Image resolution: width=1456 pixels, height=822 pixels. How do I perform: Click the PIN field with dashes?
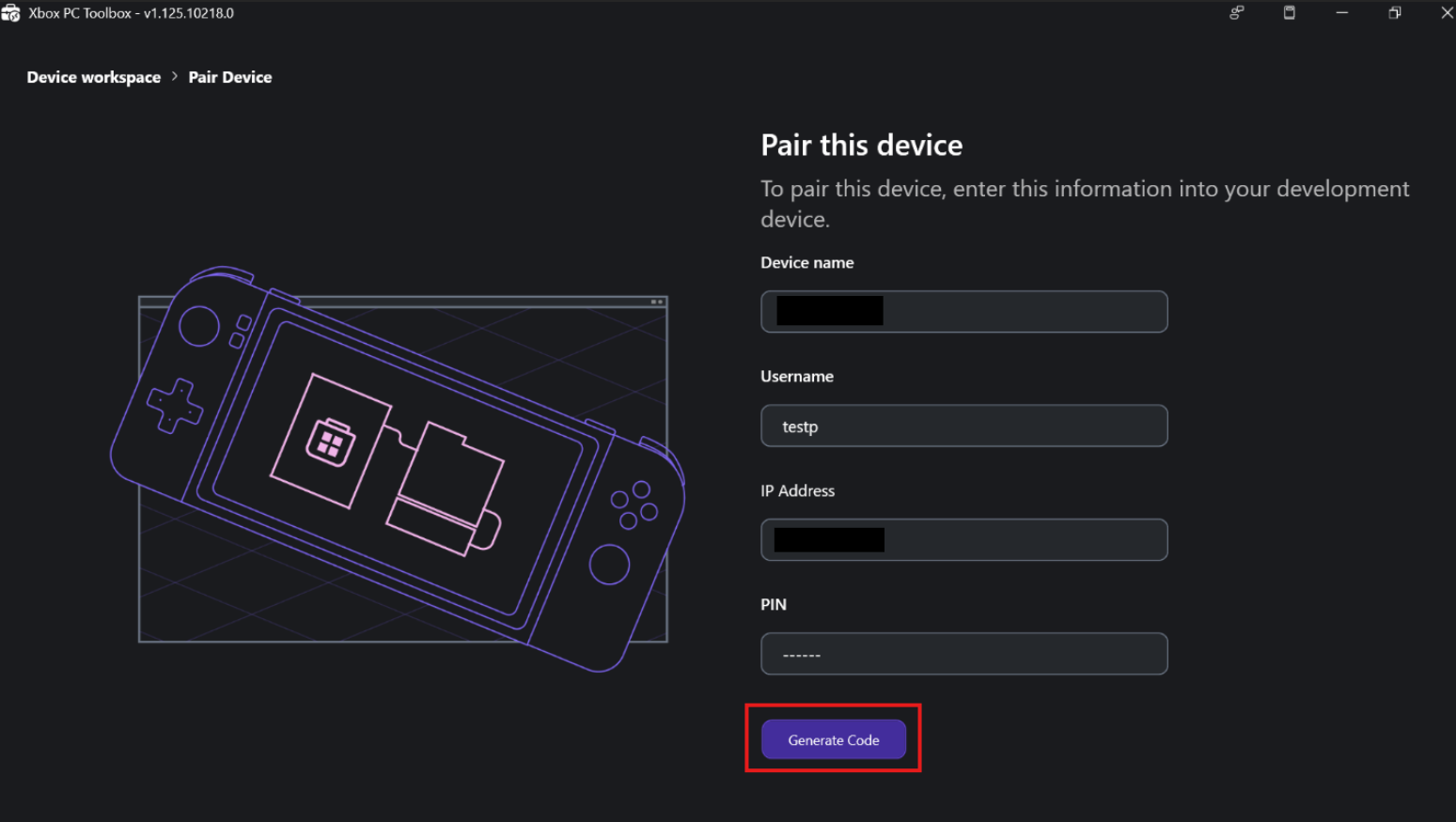coord(964,654)
